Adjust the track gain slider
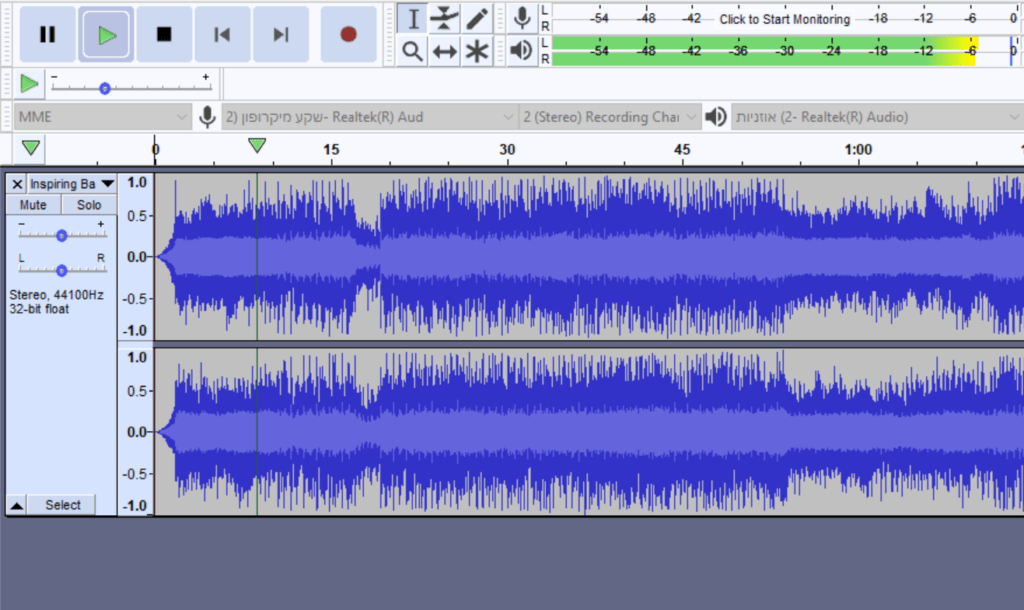Image resolution: width=1024 pixels, height=610 pixels. (x=61, y=235)
